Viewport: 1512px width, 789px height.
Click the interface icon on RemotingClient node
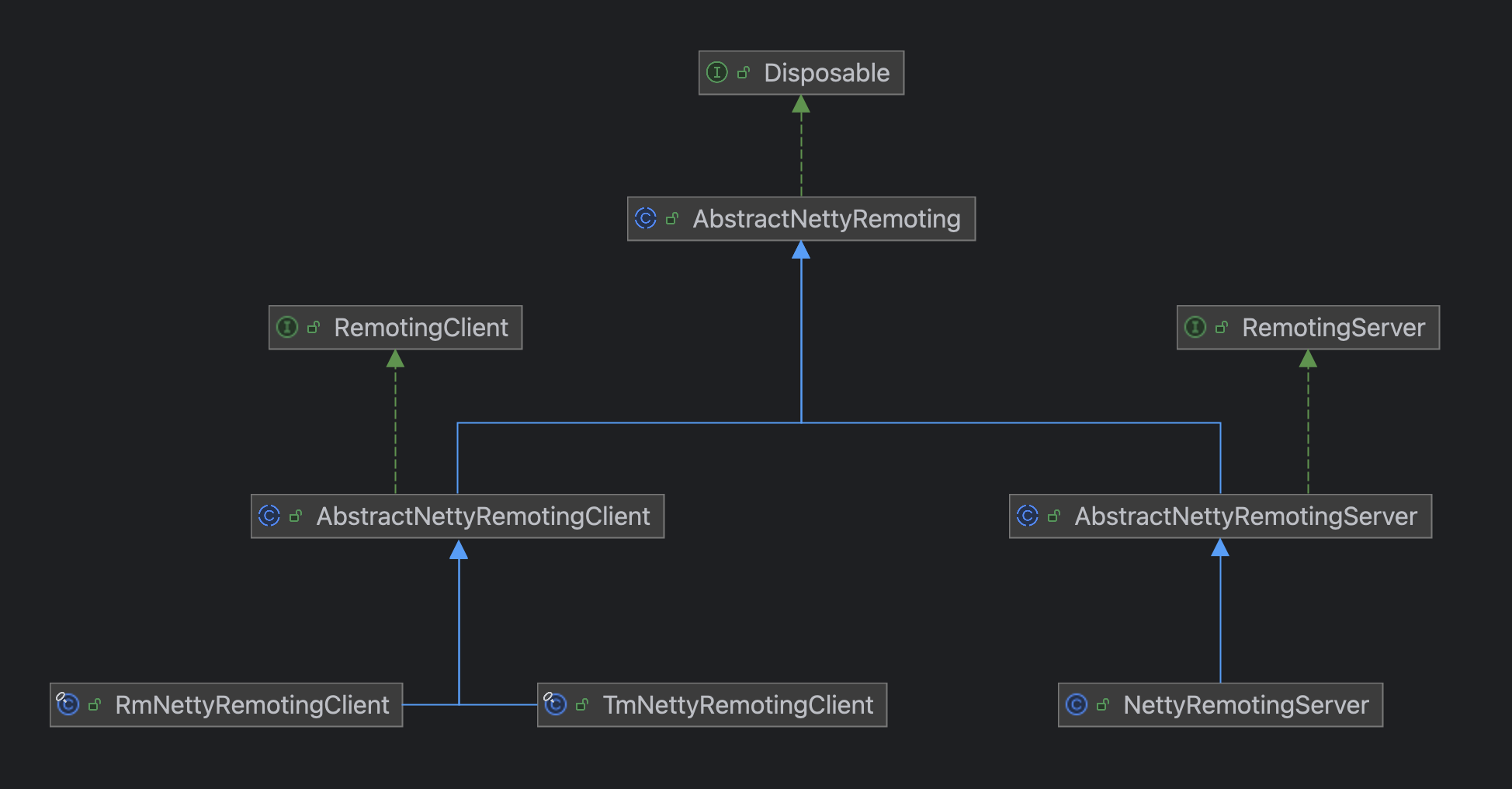point(287,328)
